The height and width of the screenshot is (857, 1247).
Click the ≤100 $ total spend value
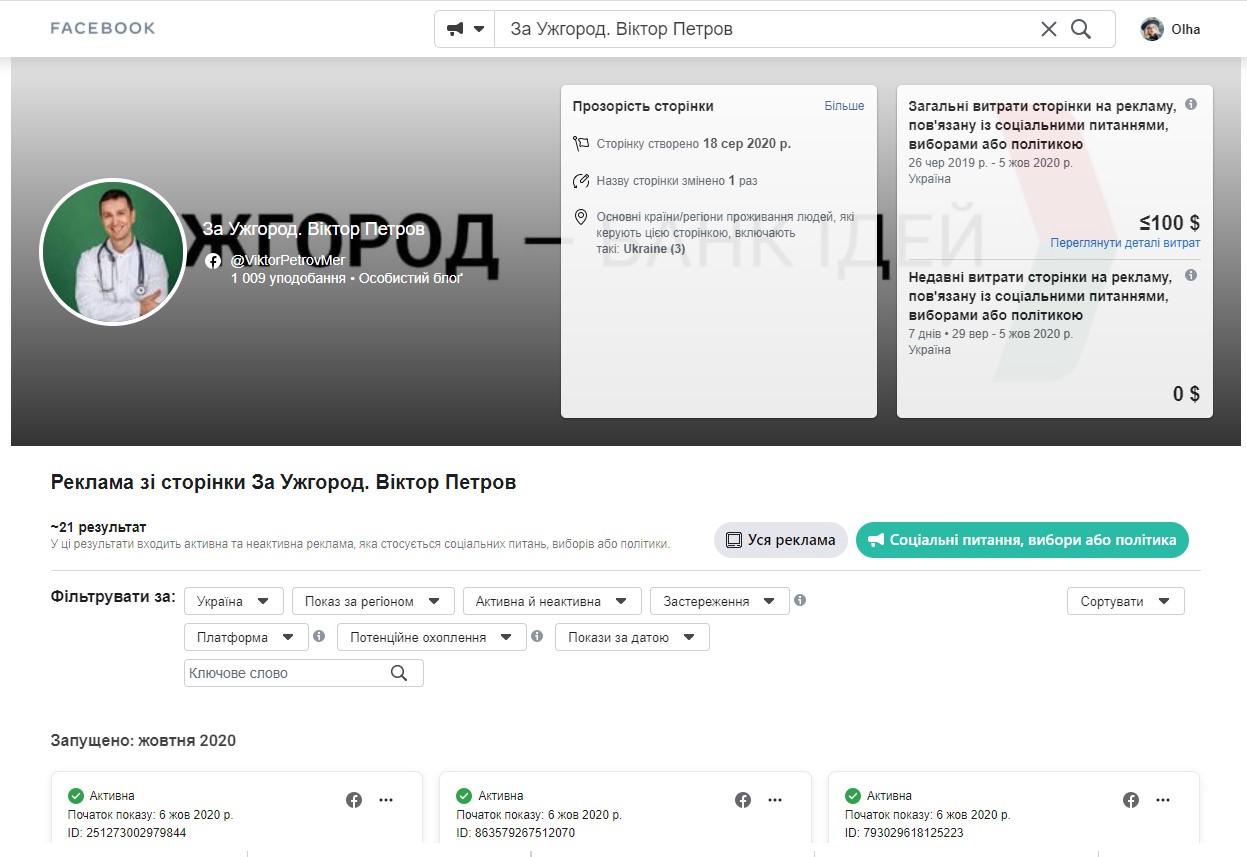click(x=1170, y=223)
